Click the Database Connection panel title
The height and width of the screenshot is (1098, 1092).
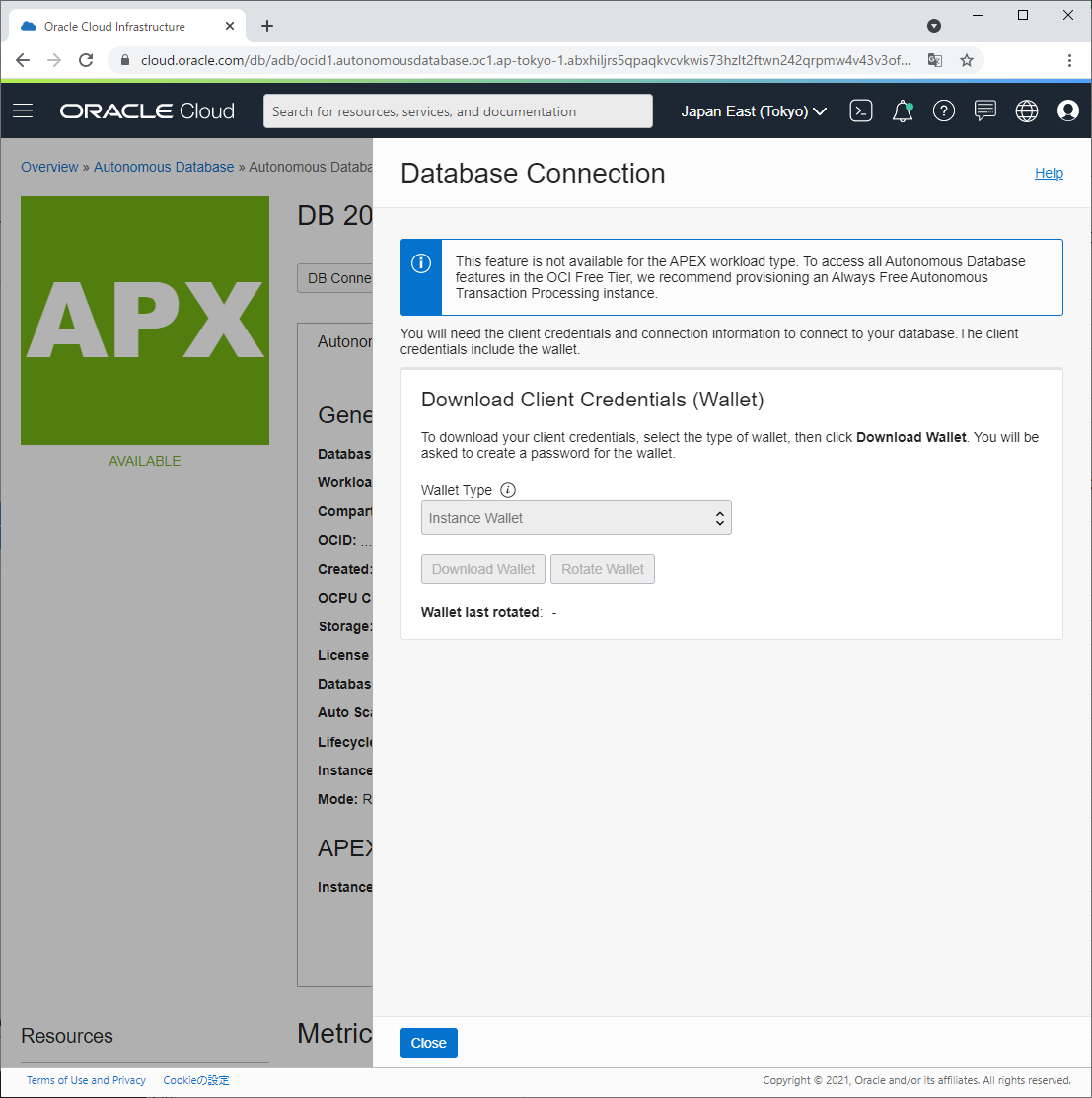tap(533, 174)
